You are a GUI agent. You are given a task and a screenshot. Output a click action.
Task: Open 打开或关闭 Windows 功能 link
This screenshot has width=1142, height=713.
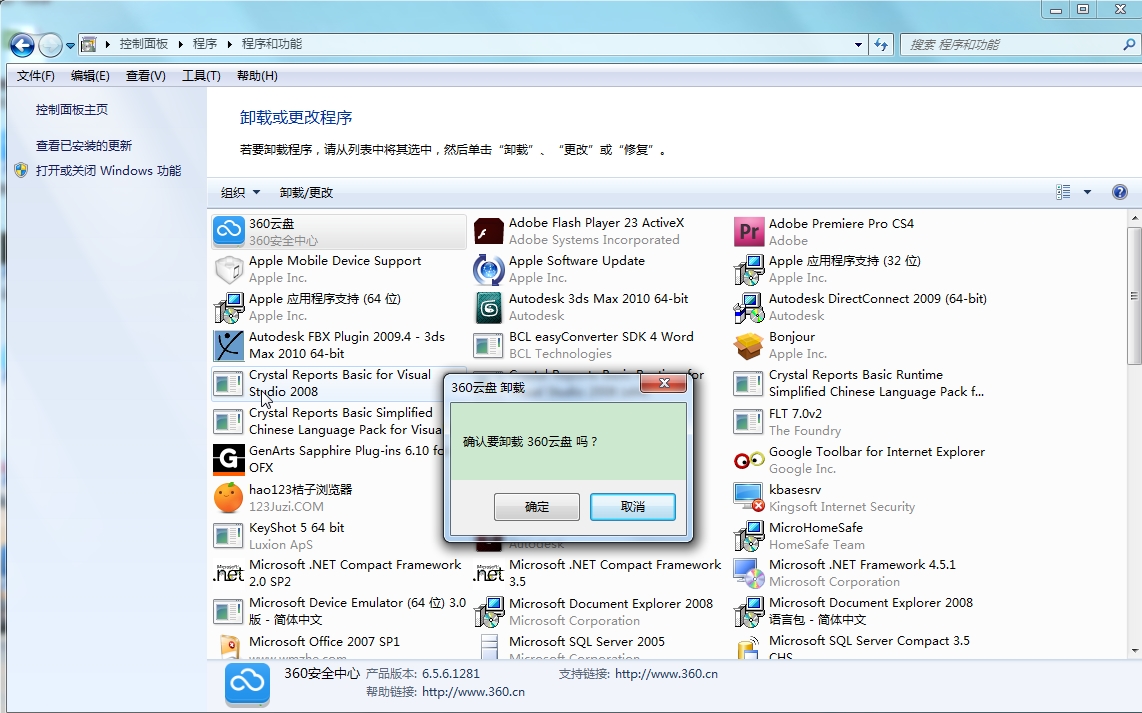click(x=109, y=170)
